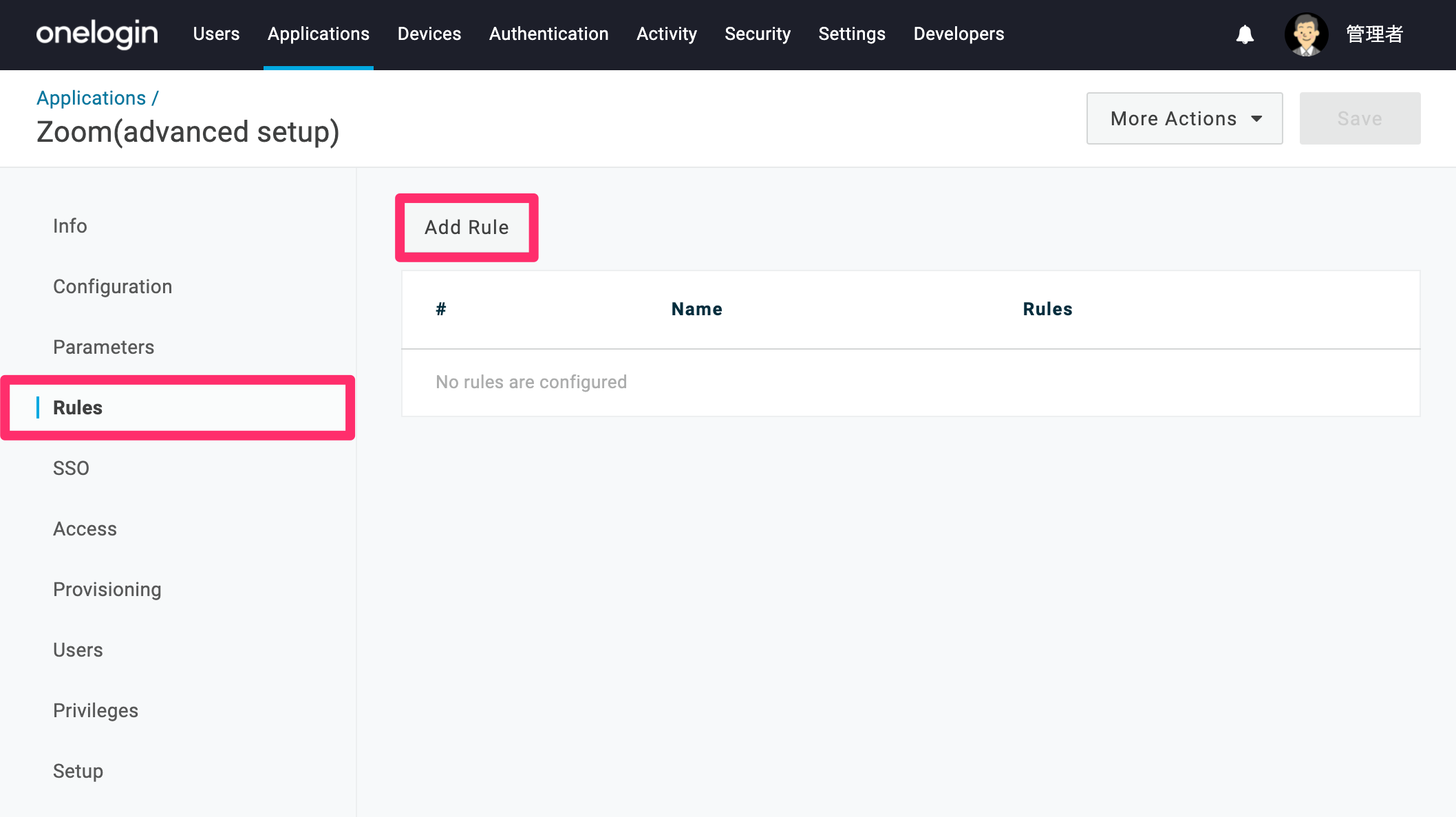Click the administrator avatar picture
Screen dimensions: 1456x817
coord(1306,34)
